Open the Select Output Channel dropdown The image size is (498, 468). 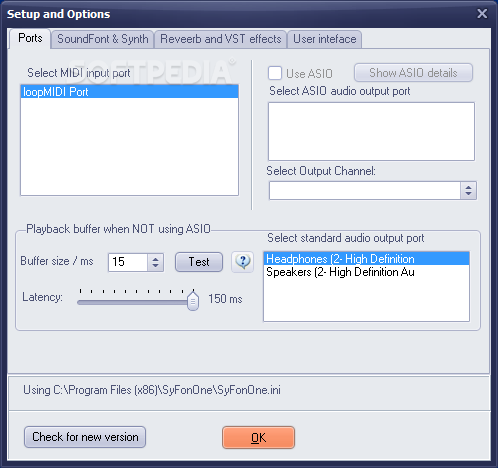(468, 191)
